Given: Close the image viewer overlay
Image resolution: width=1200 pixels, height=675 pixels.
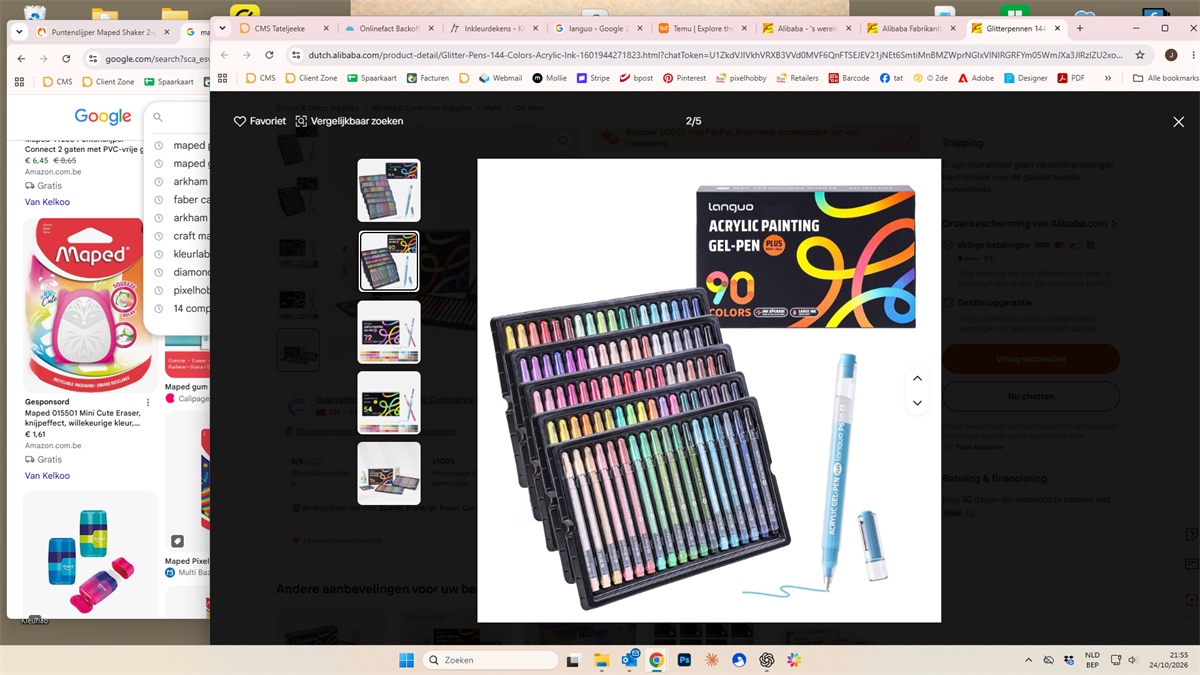Looking at the screenshot, I should (x=1178, y=122).
